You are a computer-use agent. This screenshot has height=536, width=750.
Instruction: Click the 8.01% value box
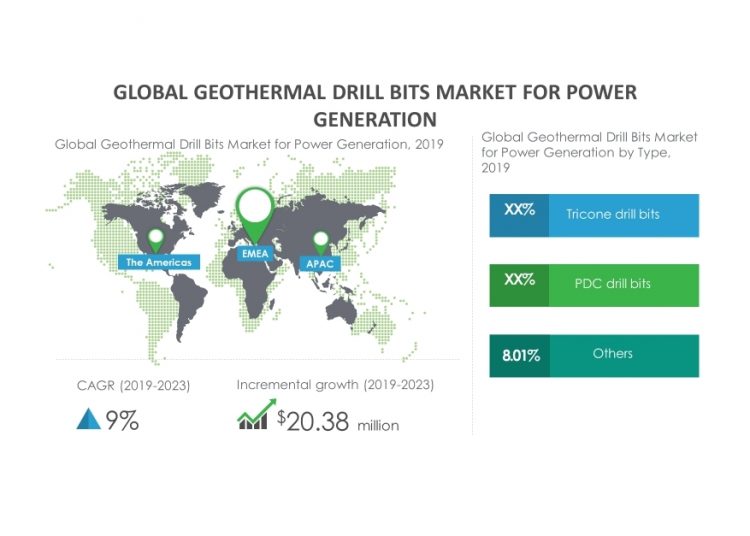click(519, 355)
